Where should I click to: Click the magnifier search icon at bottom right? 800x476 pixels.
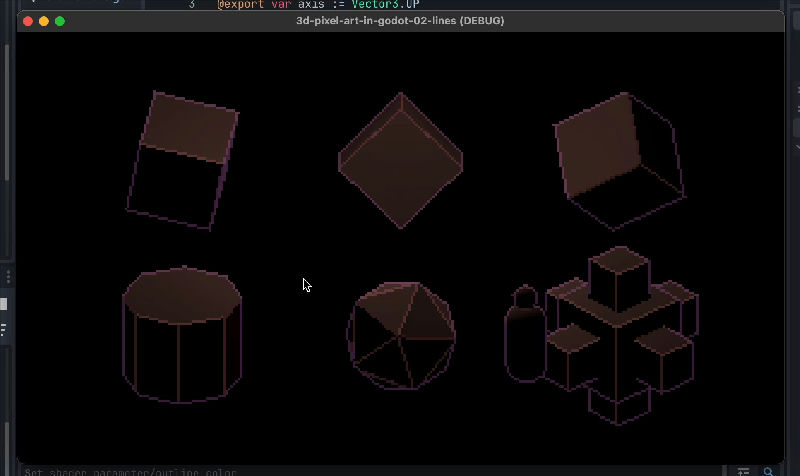[769, 471]
